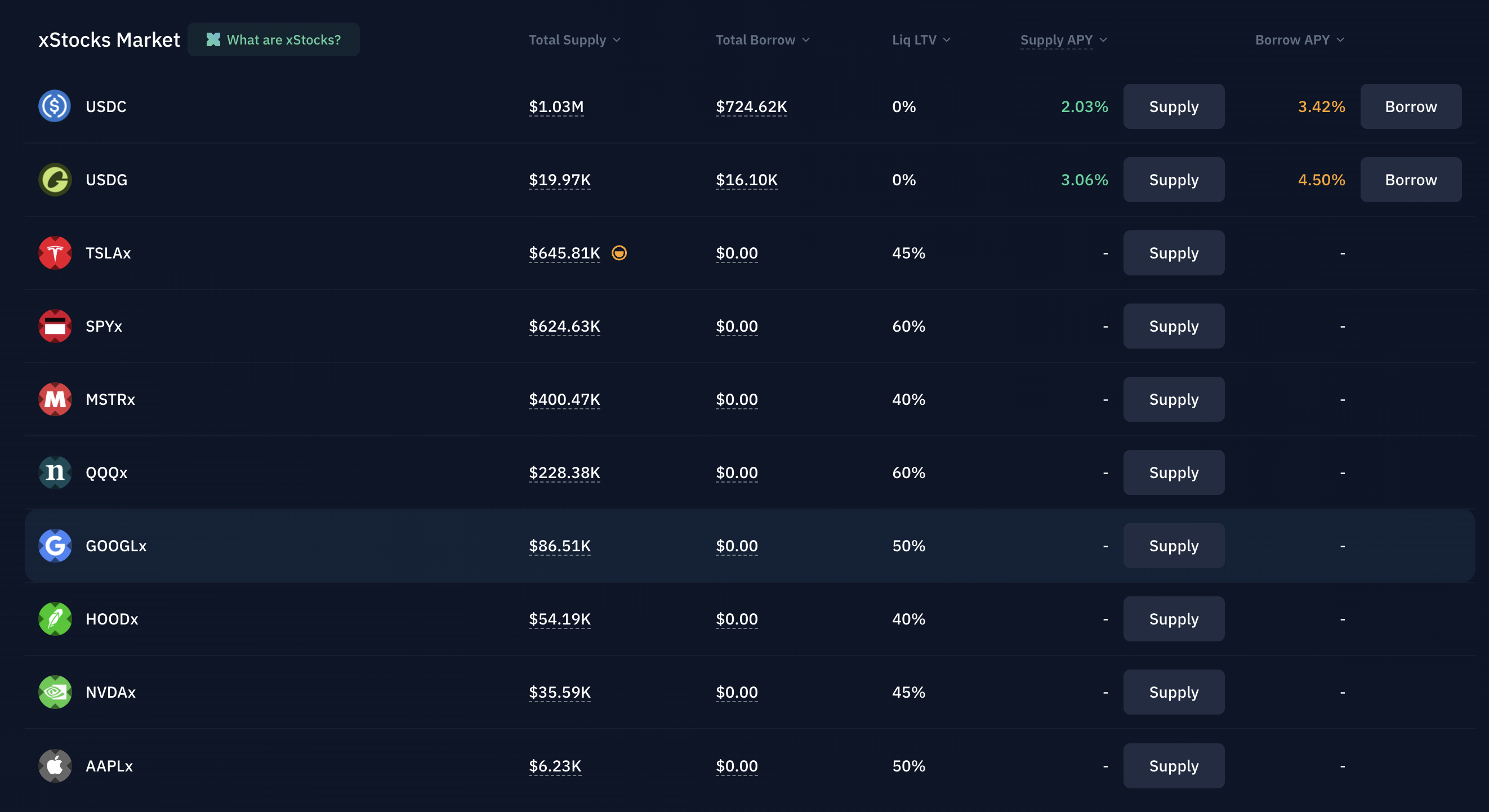Click QQQx total supply $228.38K
The image size is (1489, 812).
[x=564, y=473]
